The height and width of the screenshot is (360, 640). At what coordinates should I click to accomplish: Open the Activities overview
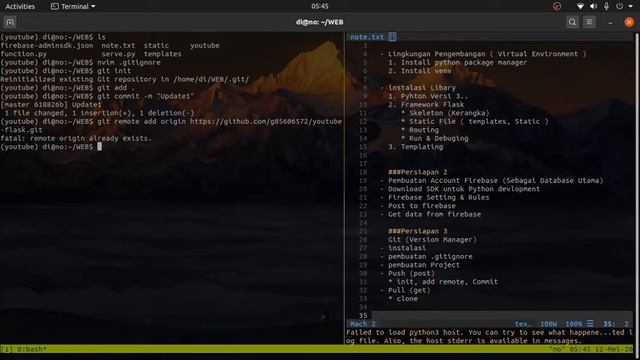[x=20, y=6]
